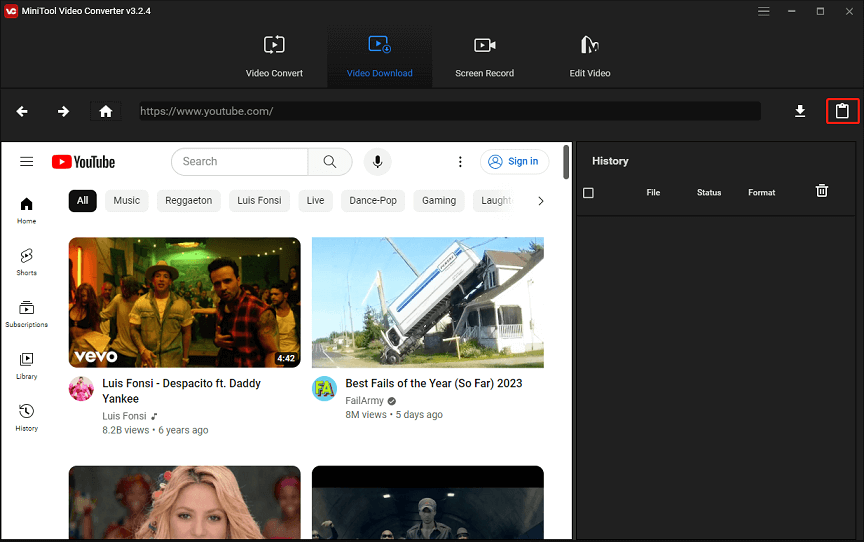Switch to the Video Download tab
Screen dimensions: 864x542
379,57
